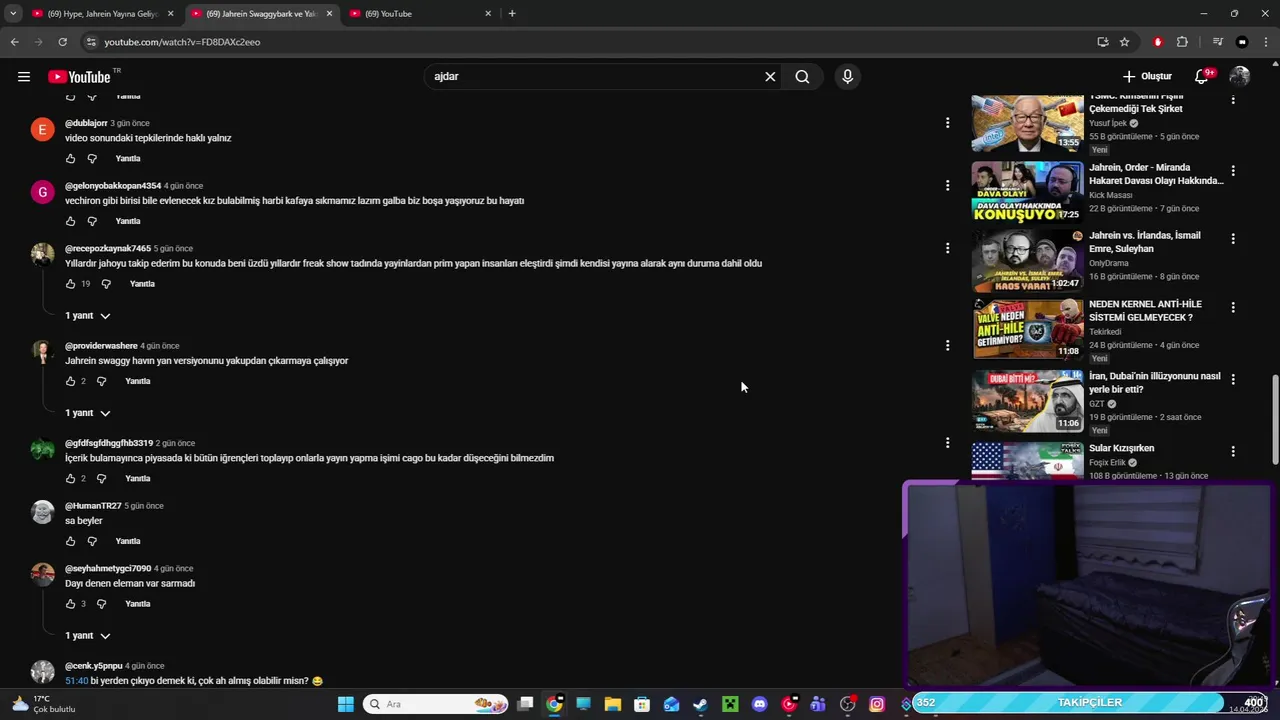Reload the page in Chrome
The image size is (1280, 720).
62,42
